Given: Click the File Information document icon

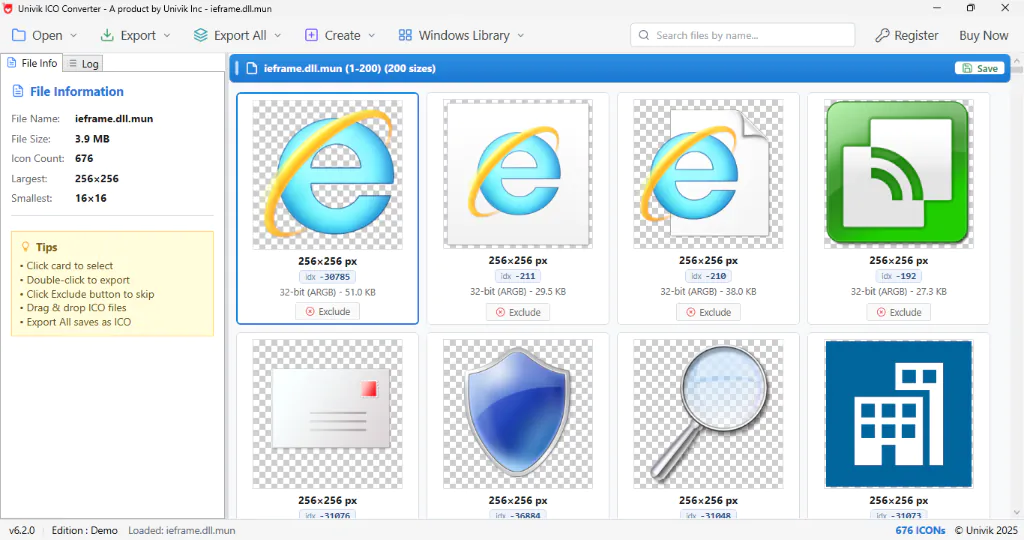Looking at the screenshot, I should [18, 91].
